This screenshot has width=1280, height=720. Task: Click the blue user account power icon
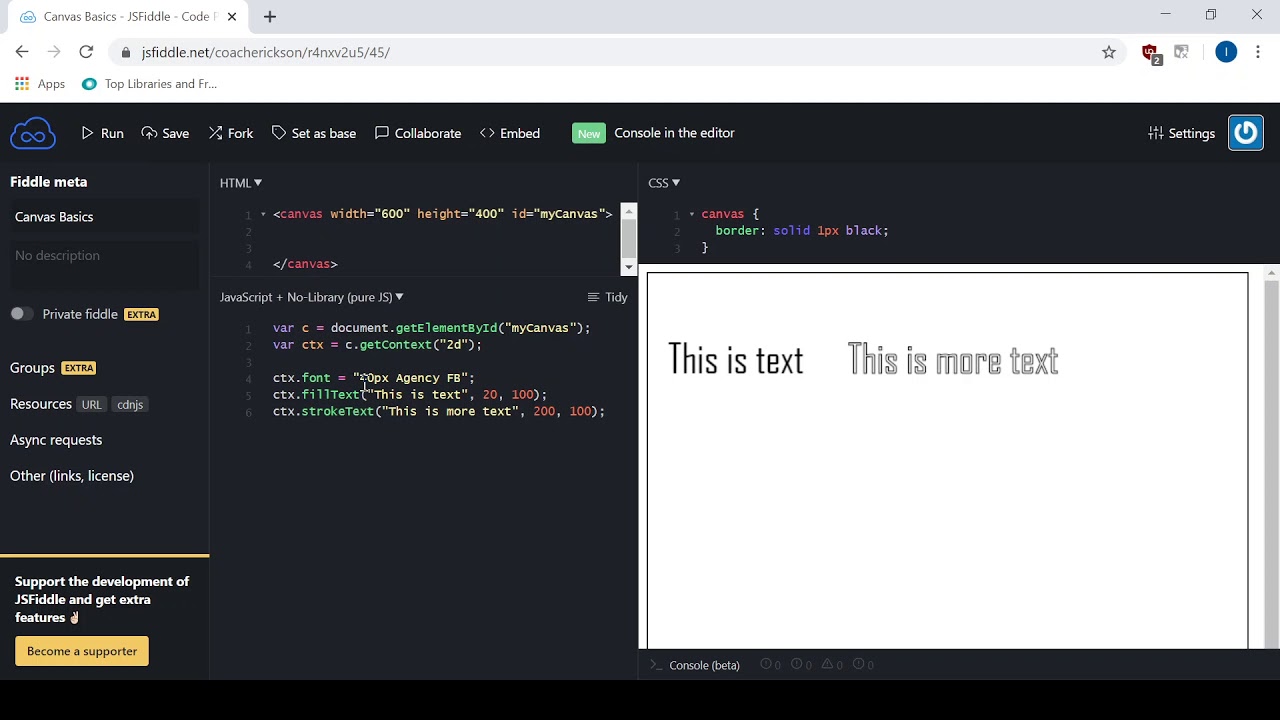click(1245, 133)
